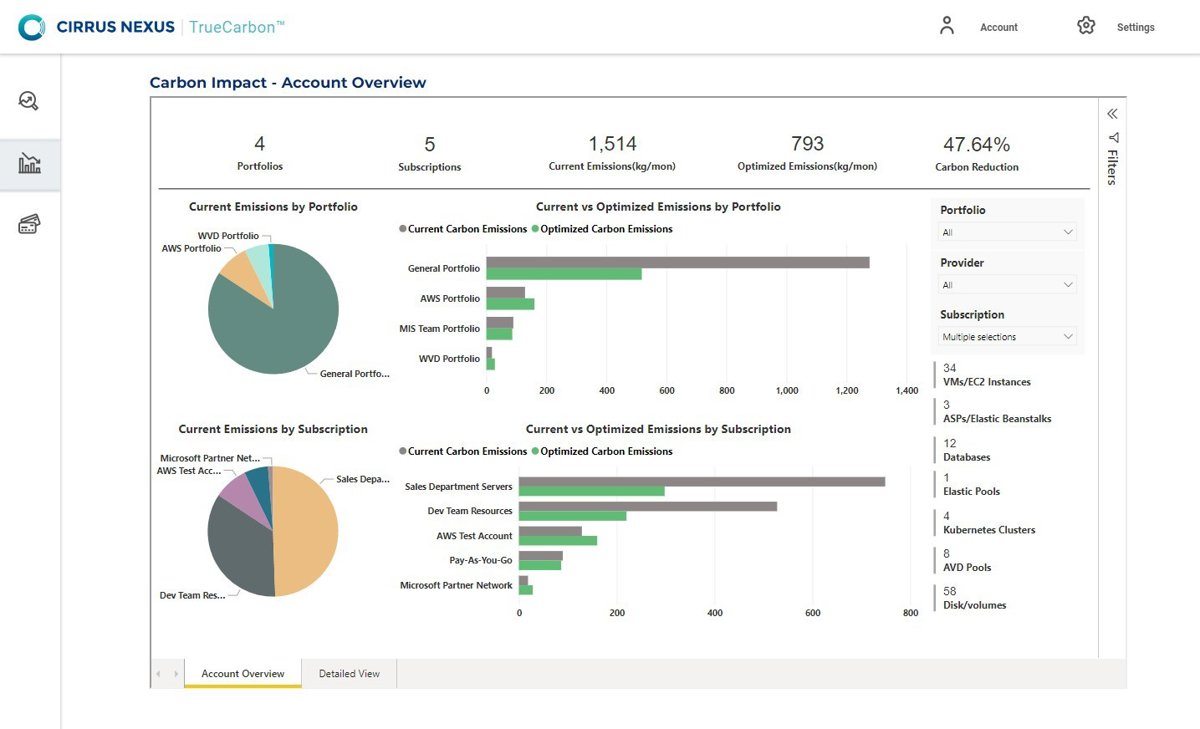The width and height of the screenshot is (1200, 729).
Task: Toggle Optimized Carbon Emissions legend in portfolio chart
Action: (606, 229)
